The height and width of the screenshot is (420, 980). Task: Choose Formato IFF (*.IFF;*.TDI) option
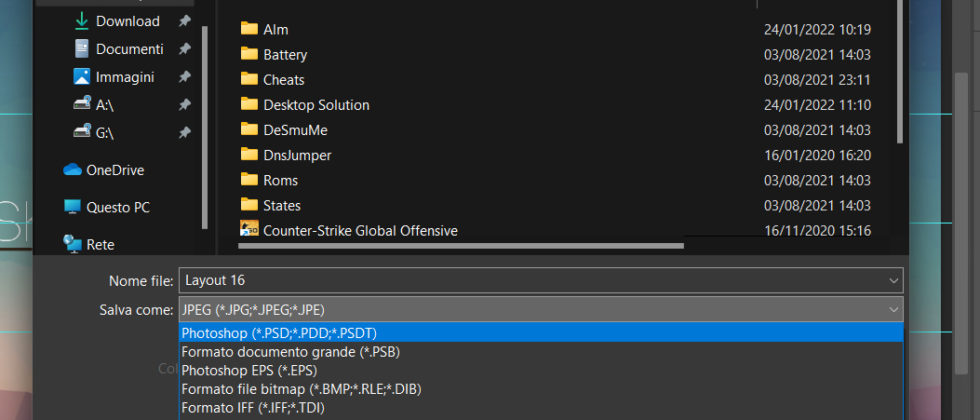(541, 408)
